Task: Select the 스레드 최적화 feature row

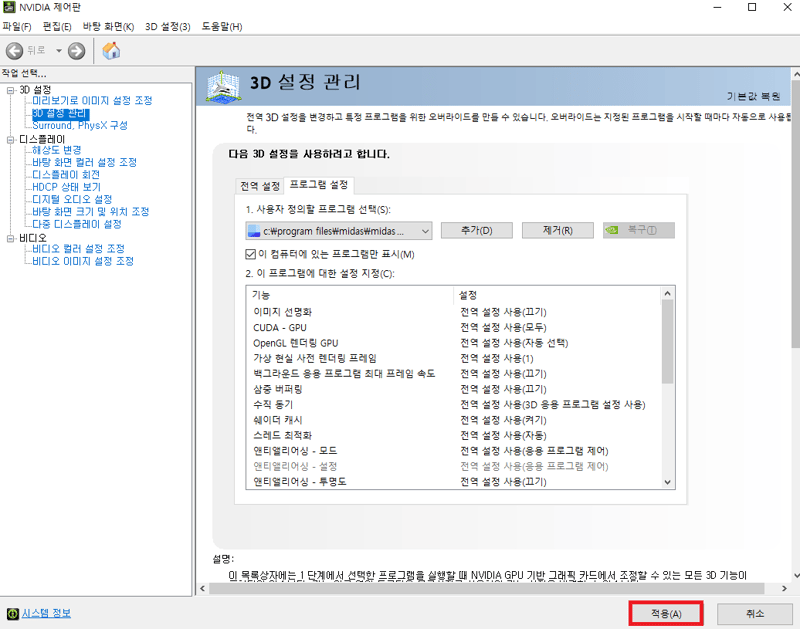Action: coord(454,436)
